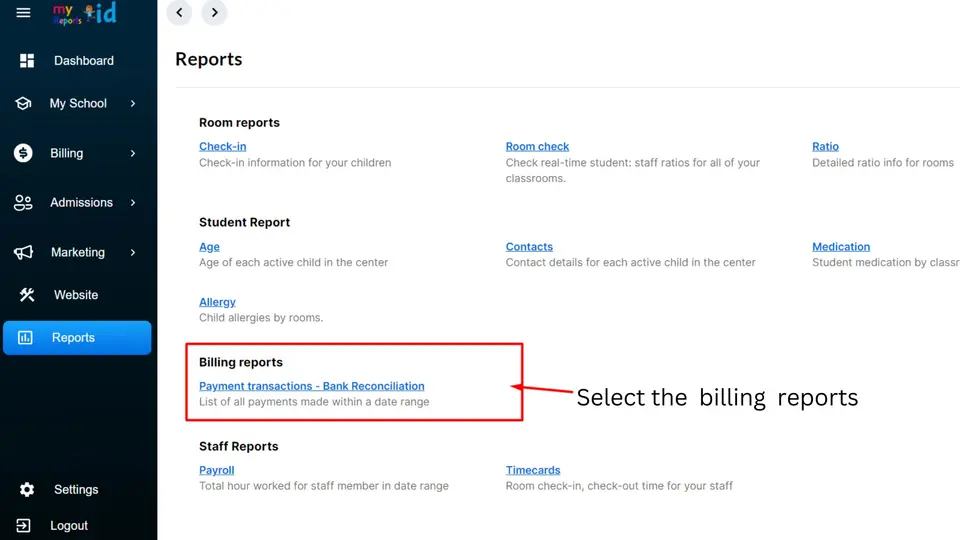Screen dimensions: 960x540
Task: Expand the Admissions submenu chevron
Action: pos(133,203)
